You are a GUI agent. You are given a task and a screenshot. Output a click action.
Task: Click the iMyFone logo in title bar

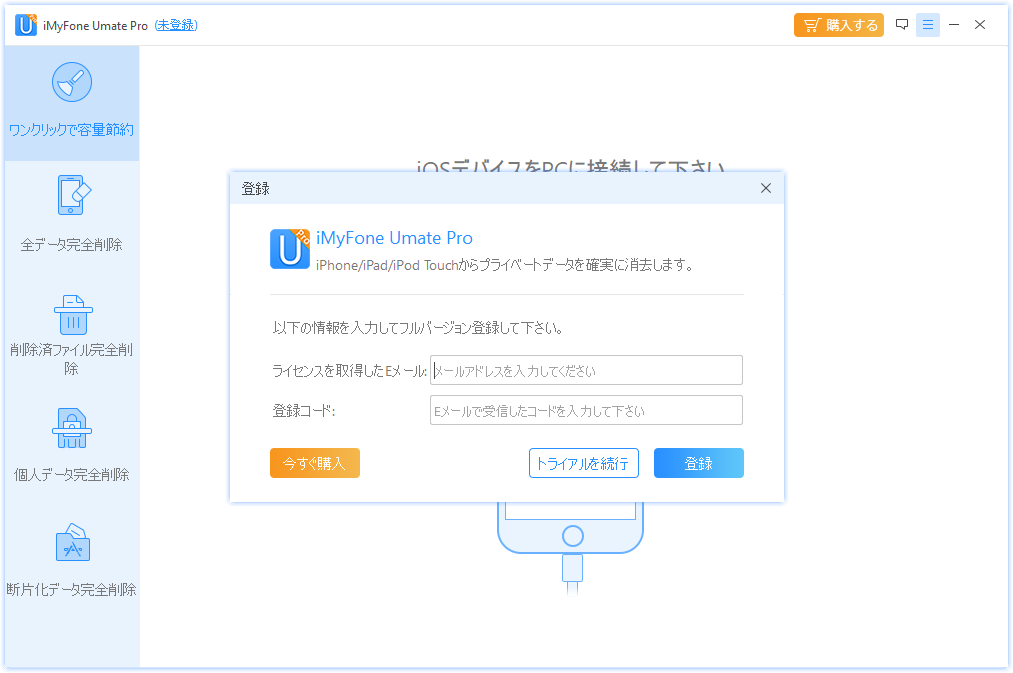pos(26,25)
